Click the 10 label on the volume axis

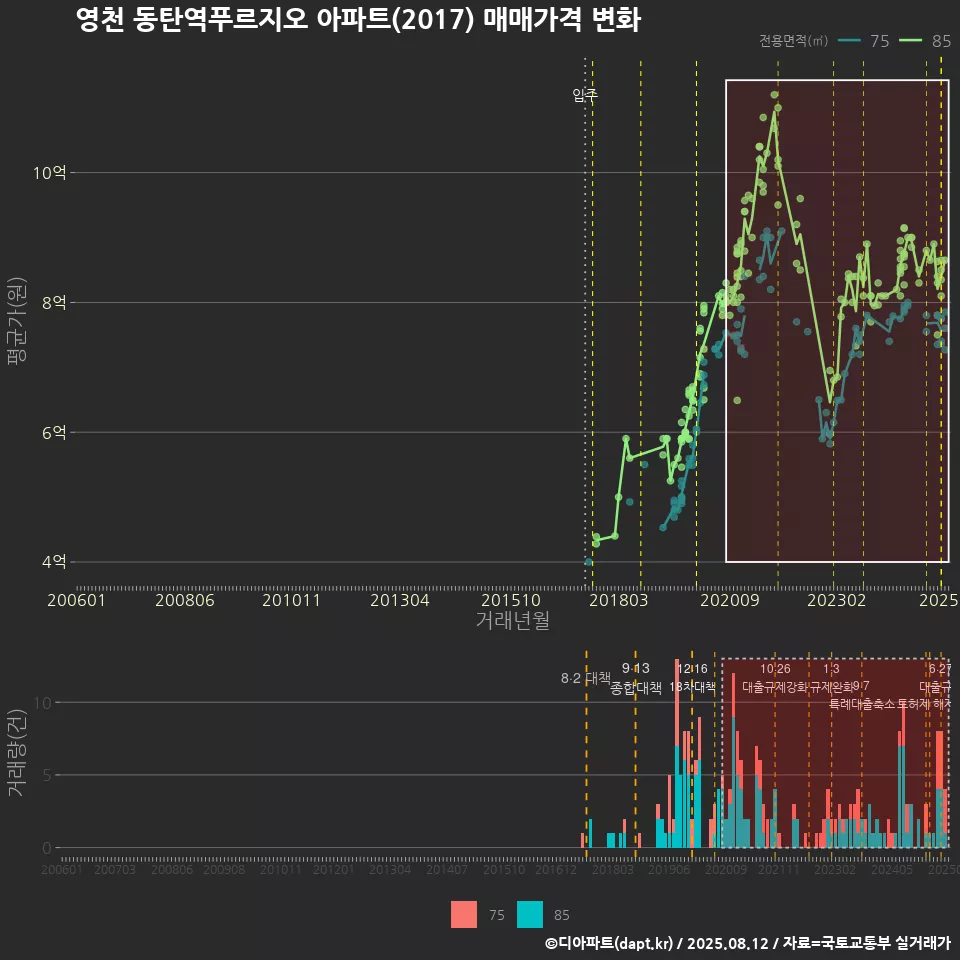pos(43,703)
